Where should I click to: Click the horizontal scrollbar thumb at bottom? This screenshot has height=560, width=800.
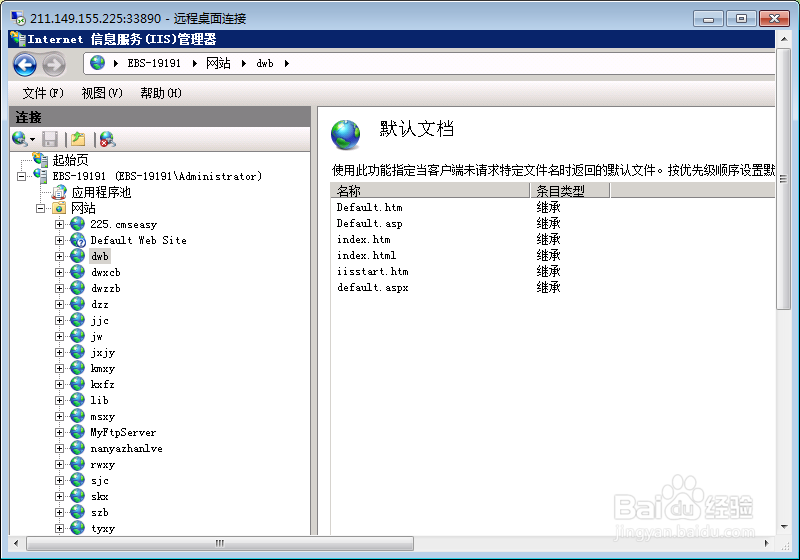pyautogui.click(x=220, y=543)
